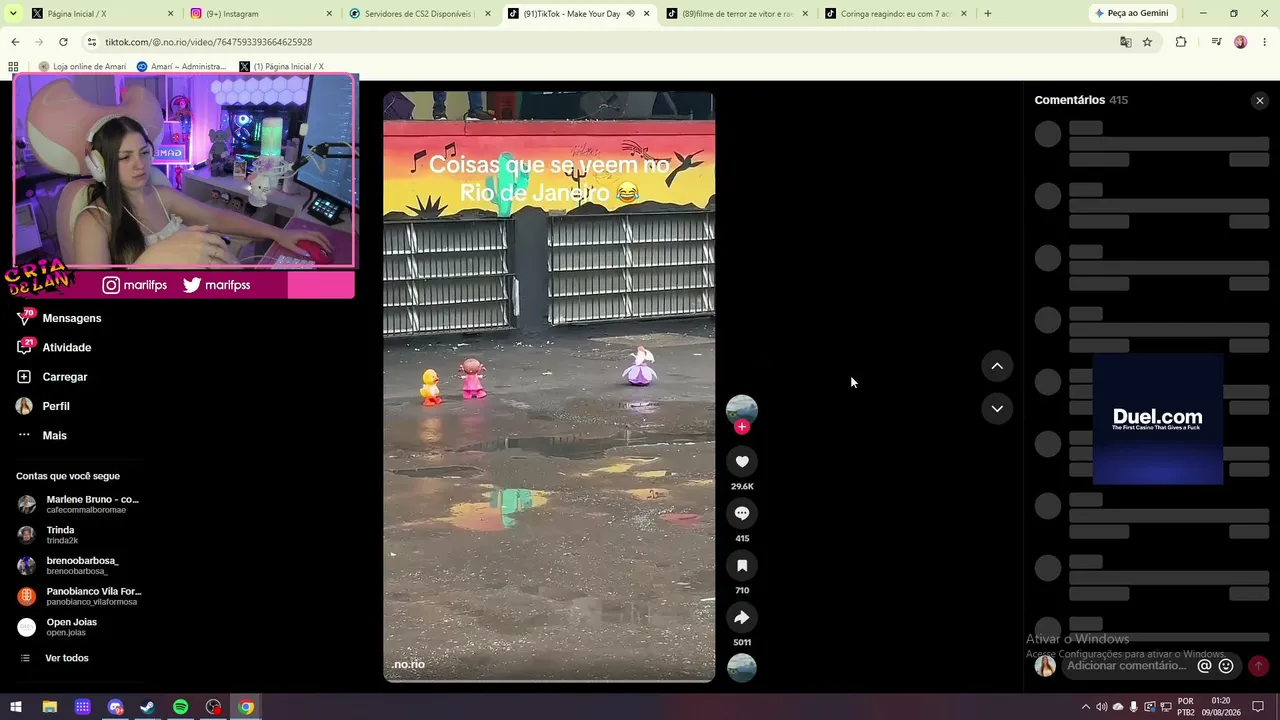Viewport: 1280px width, 720px height.
Task: Click the Chrome icon in the taskbar
Action: [246, 707]
